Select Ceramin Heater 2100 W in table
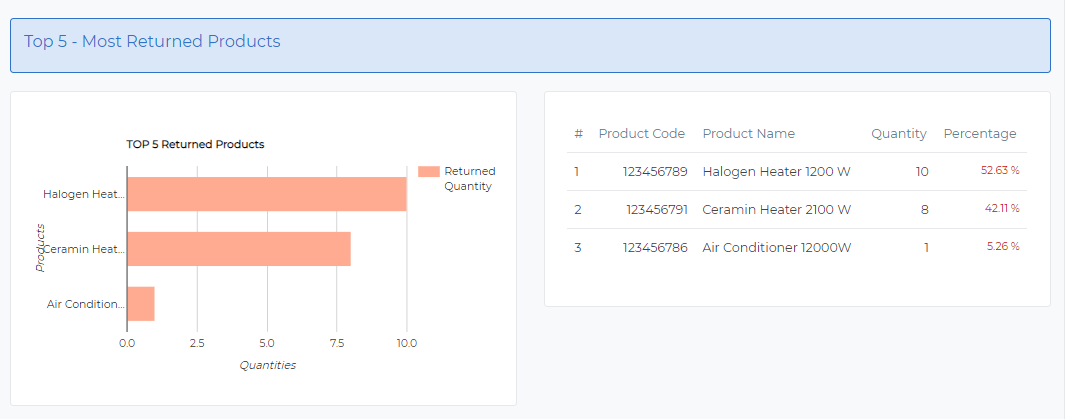Screen dimensions: 1083x419 tap(776, 210)
